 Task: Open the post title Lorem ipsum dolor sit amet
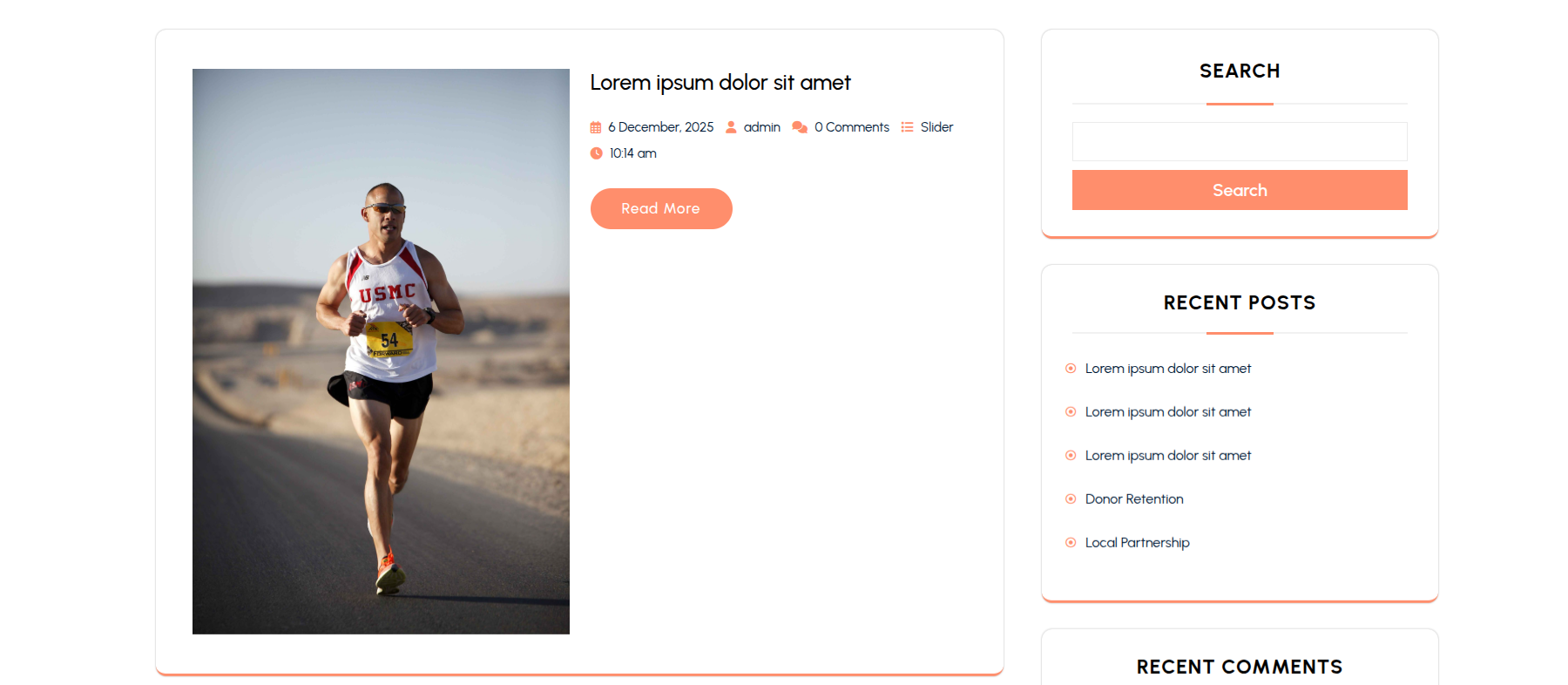(x=720, y=83)
